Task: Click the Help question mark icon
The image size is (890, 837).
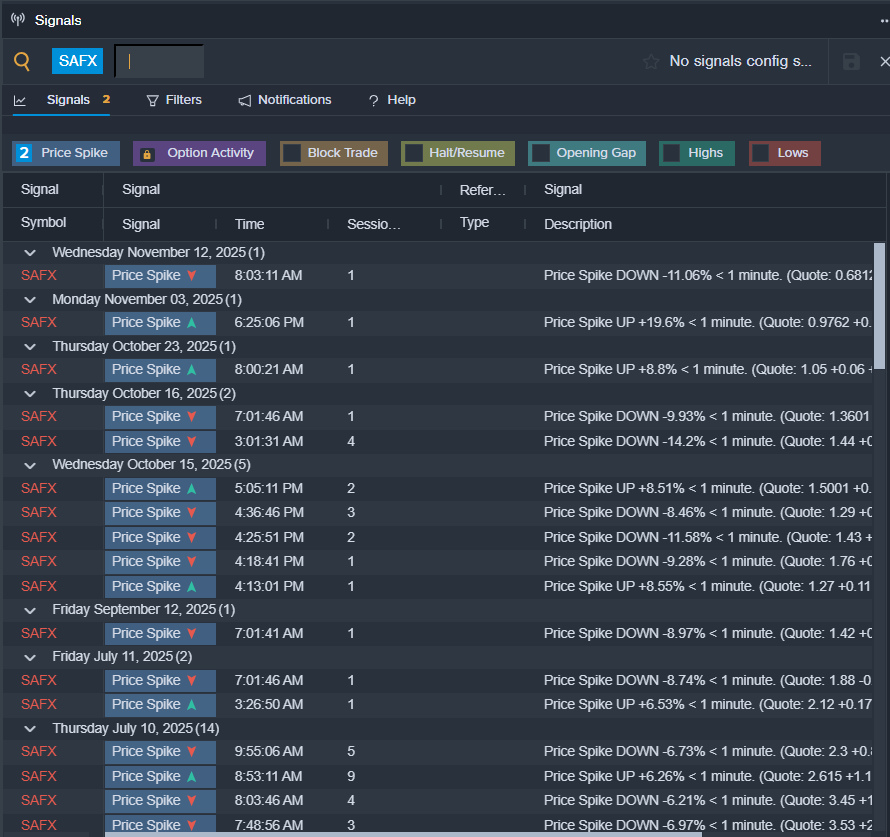Action: point(373,101)
